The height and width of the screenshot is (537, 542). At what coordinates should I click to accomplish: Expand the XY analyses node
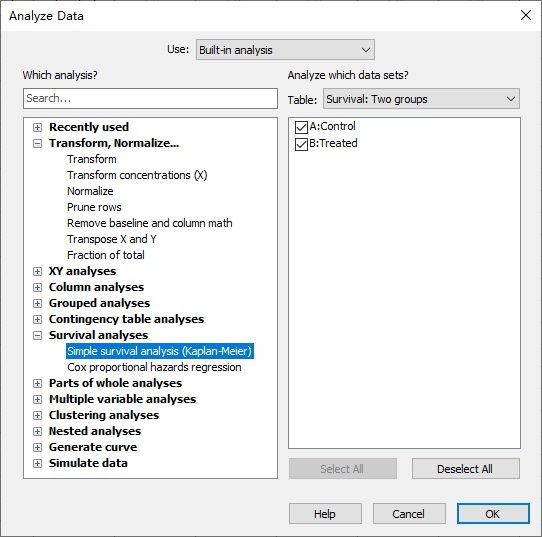[x=37, y=271]
